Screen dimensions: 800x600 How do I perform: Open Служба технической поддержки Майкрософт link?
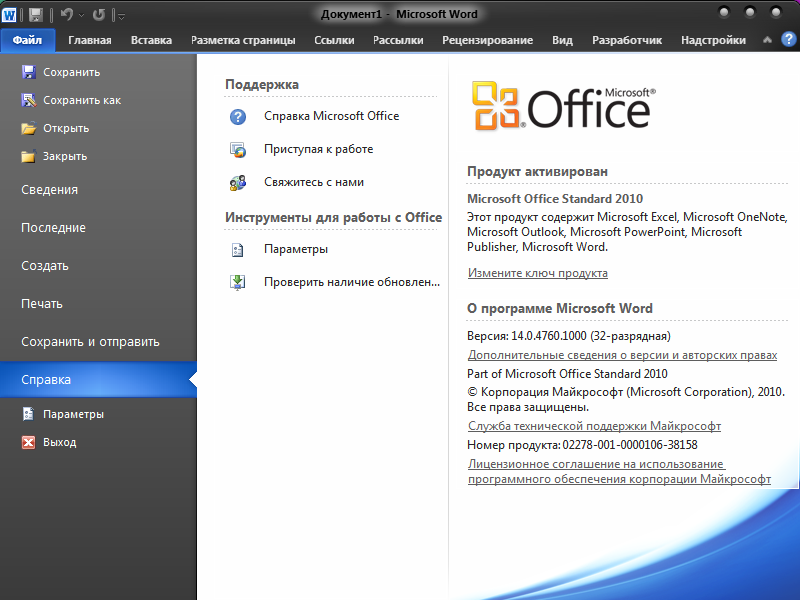click(x=594, y=426)
